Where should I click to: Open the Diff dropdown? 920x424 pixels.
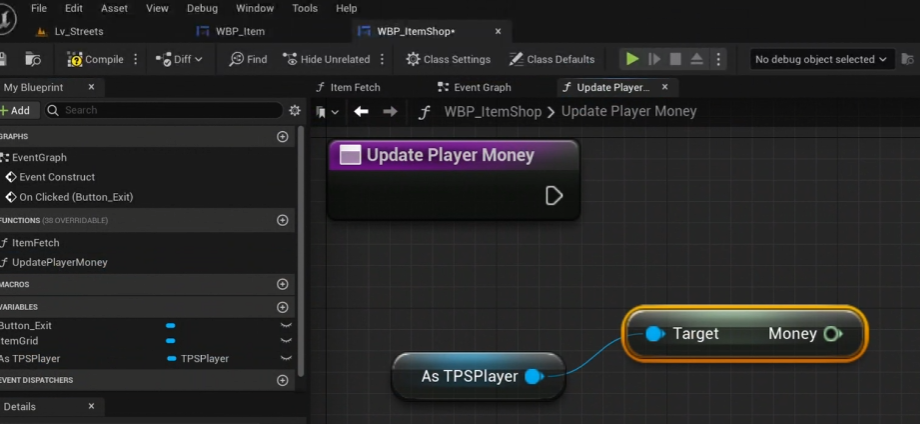179,59
